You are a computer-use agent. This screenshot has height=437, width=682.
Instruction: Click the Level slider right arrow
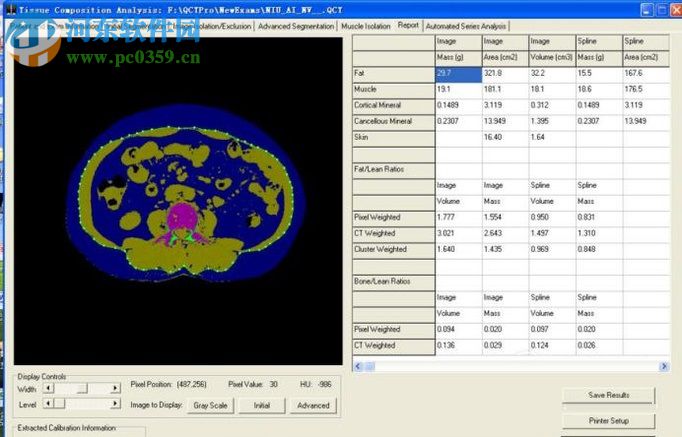click(x=116, y=404)
